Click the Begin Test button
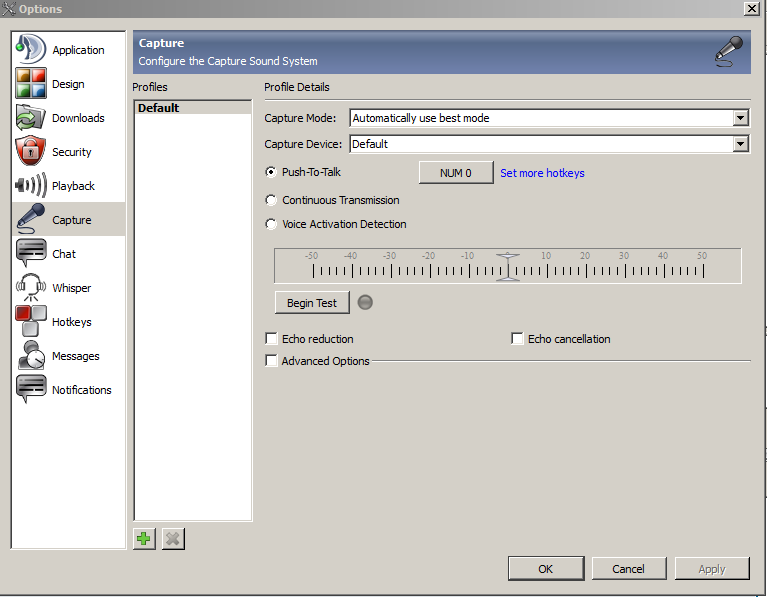 pyautogui.click(x=312, y=303)
